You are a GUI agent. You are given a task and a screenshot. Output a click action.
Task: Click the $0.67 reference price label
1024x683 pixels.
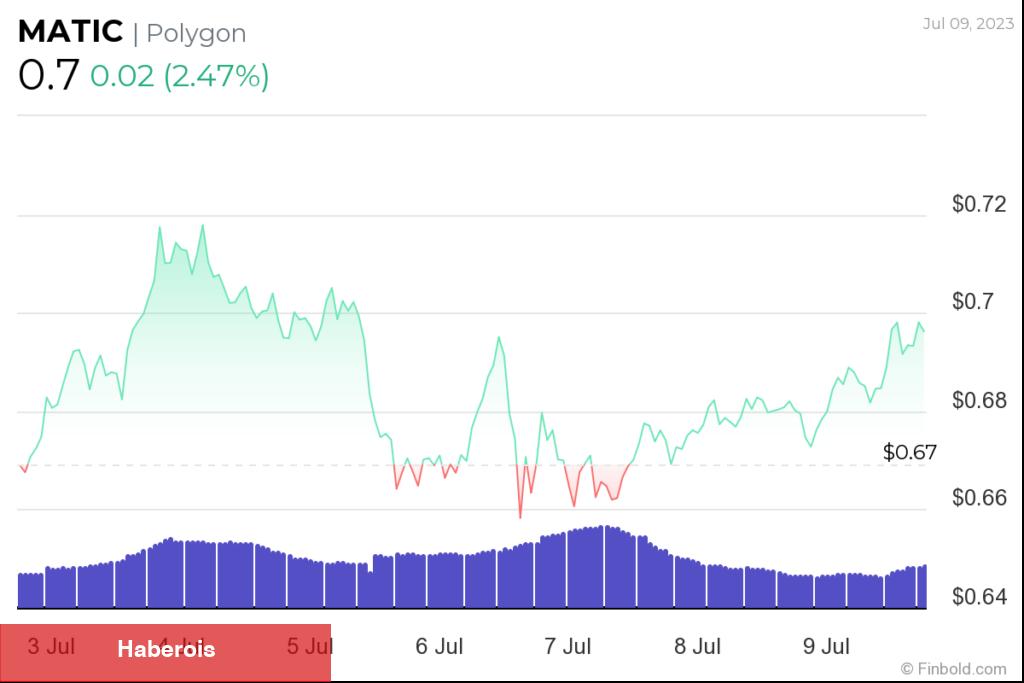tap(910, 452)
